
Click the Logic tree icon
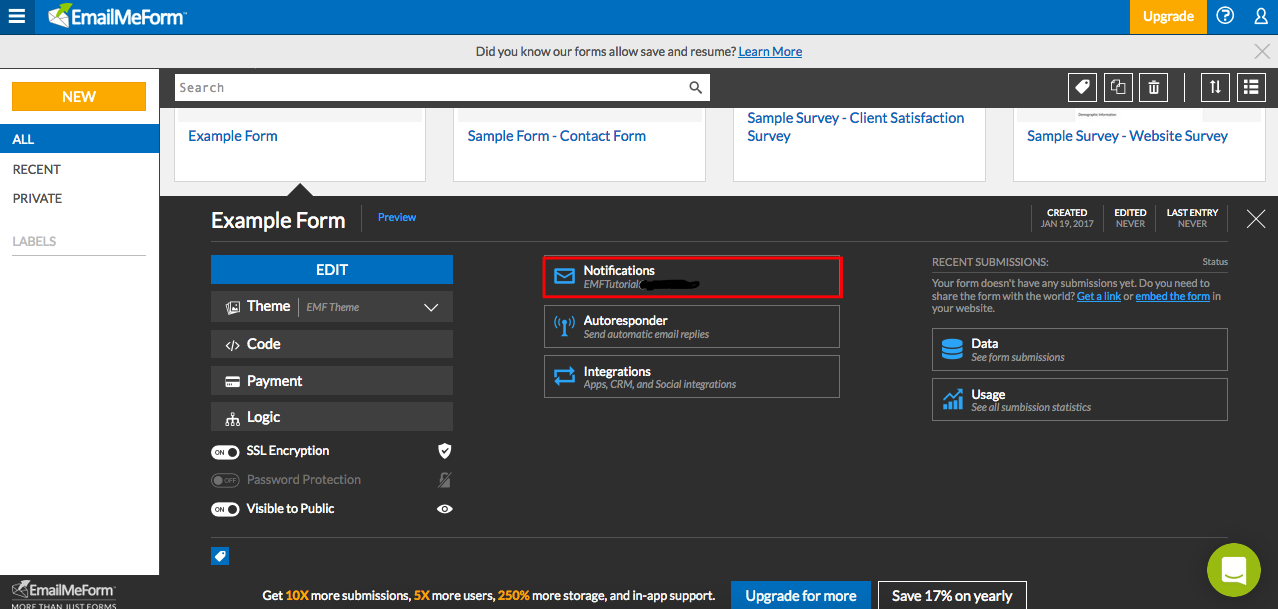point(232,418)
